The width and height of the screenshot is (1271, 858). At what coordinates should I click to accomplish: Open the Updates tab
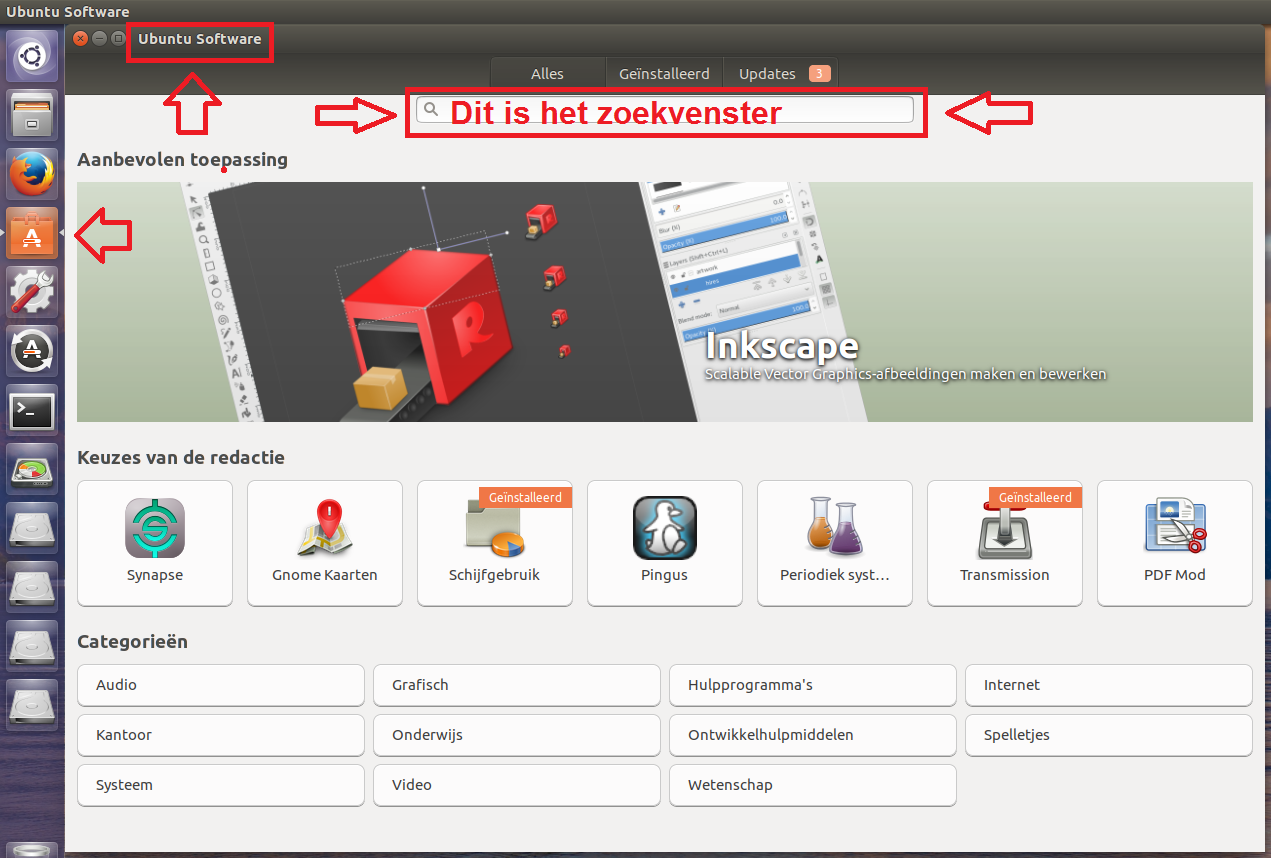[x=780, y=73]
